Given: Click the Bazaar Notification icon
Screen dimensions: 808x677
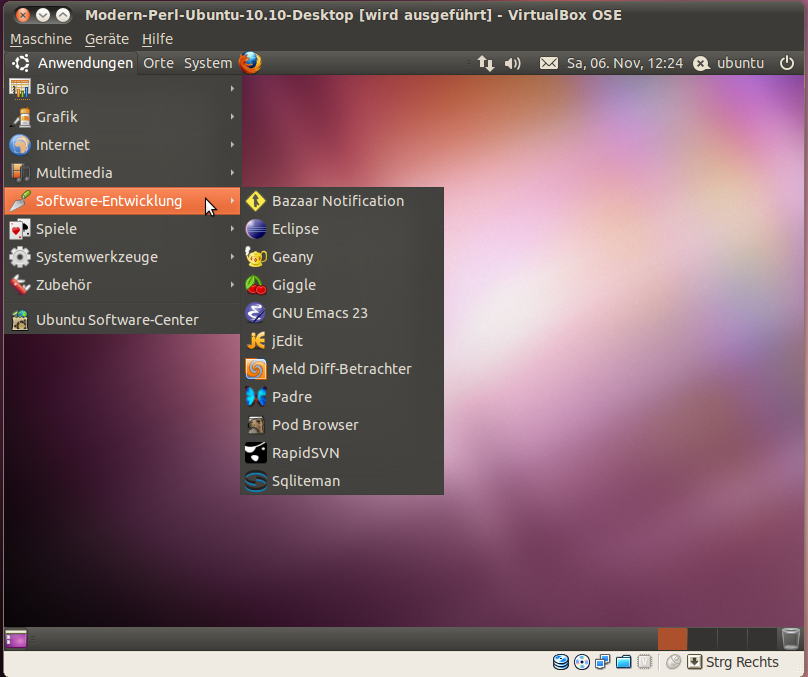Looking at the screenshot, I should (256, 201).
